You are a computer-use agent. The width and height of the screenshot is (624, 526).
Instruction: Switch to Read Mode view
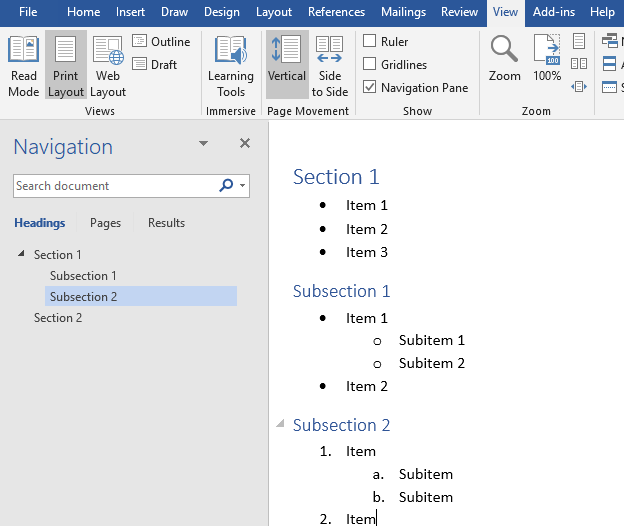[23, 66]
